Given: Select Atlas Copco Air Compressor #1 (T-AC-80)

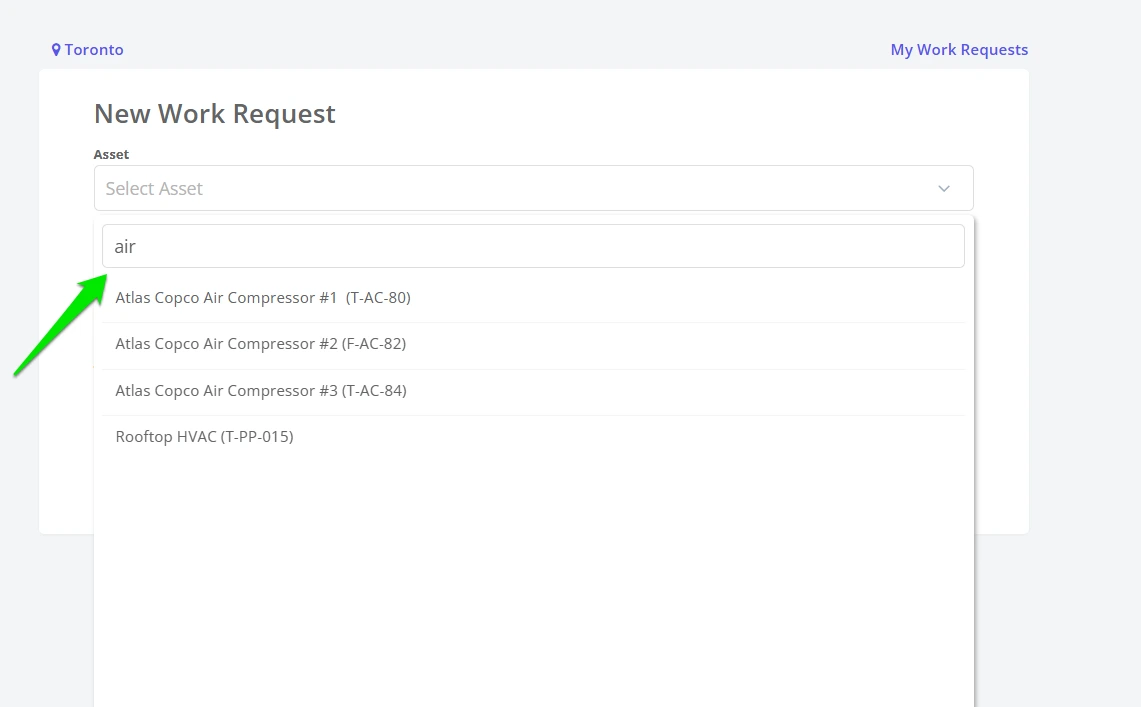Looking at the screenshot, I should (533, 297).
